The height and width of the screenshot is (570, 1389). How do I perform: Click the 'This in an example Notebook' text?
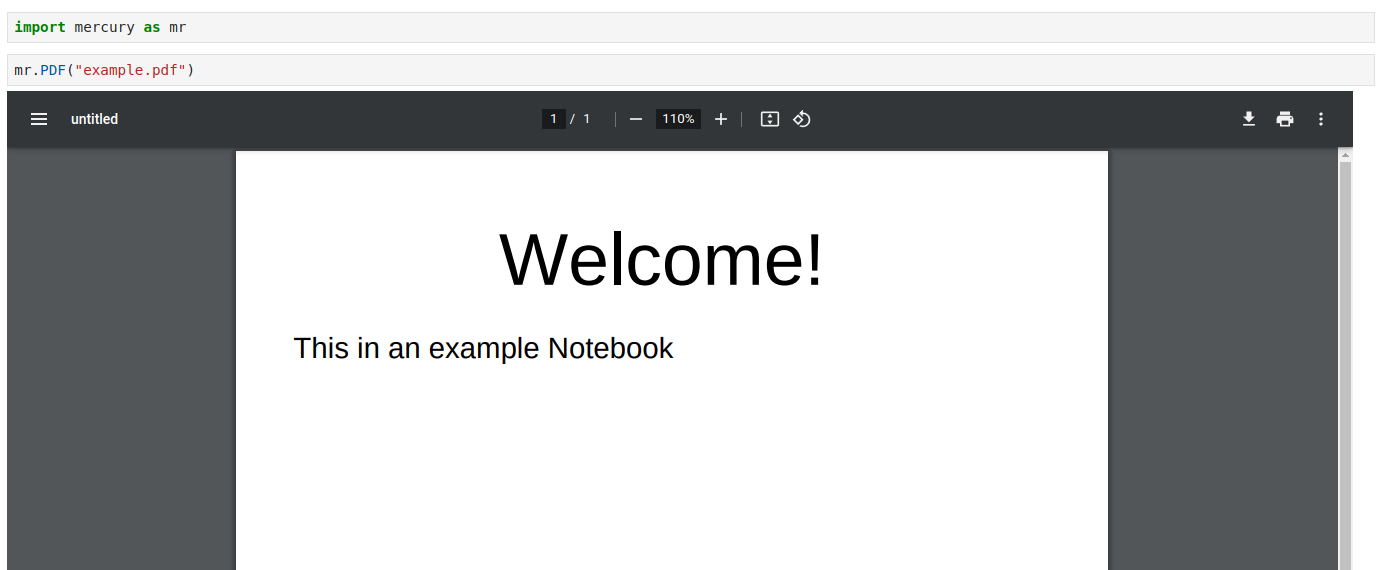click(483, 348)
